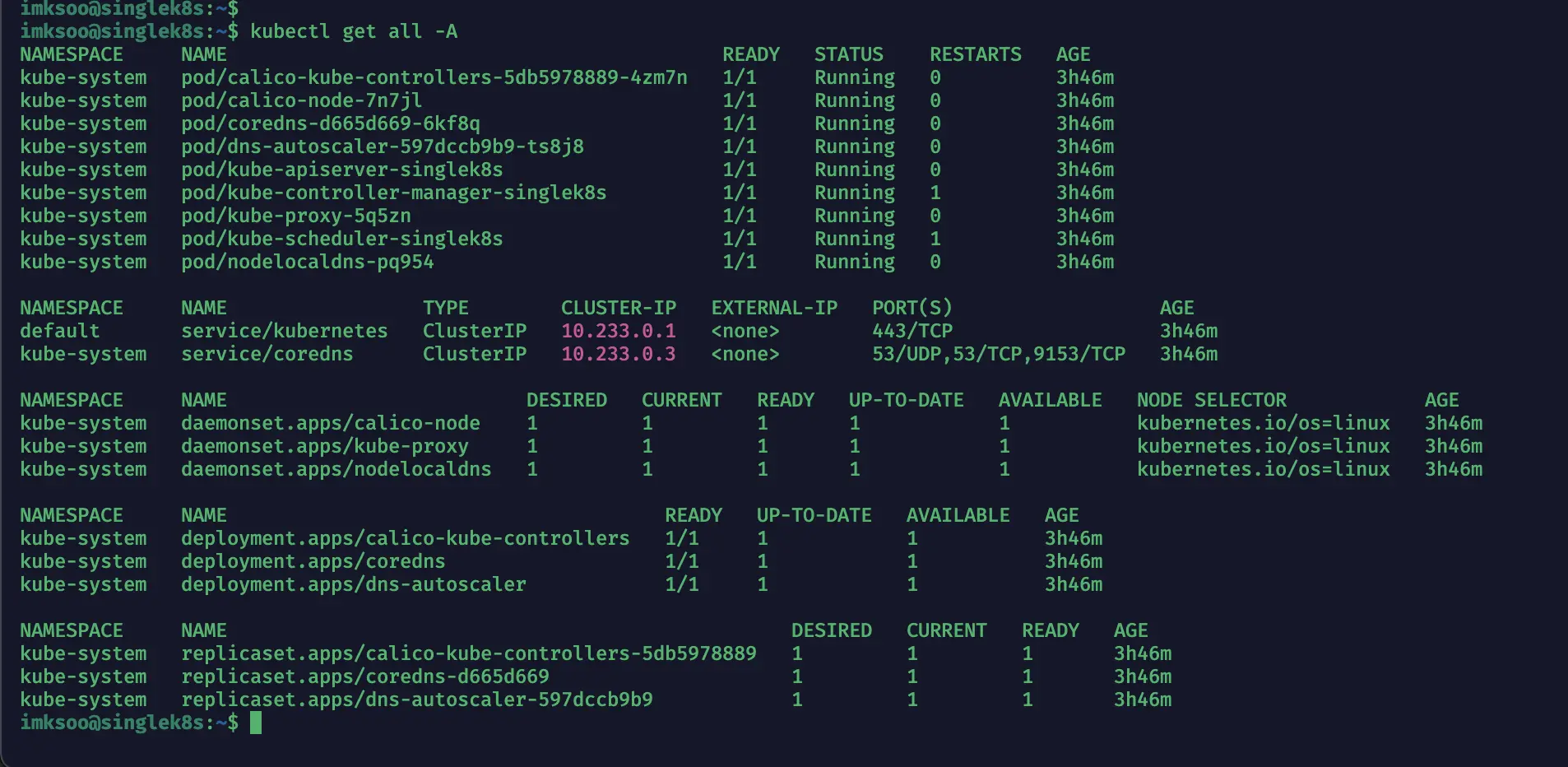Click the daemonset.apps/kube-proxy entry
This screenshot has width=1568, height=767.
click(324, 446)
